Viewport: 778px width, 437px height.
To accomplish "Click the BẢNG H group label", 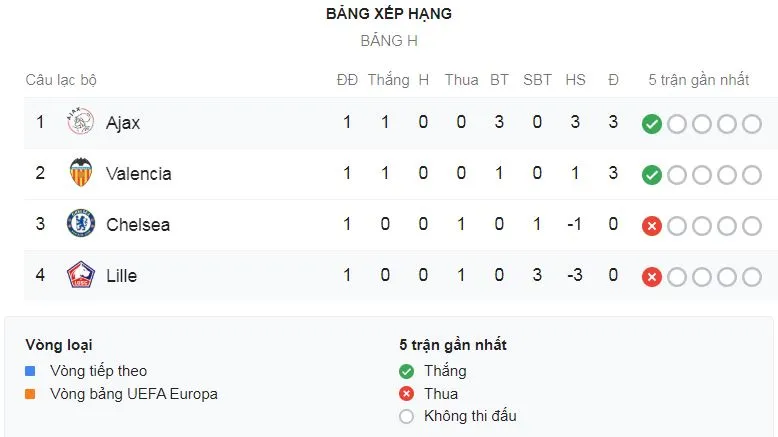I will pos(389,41).
